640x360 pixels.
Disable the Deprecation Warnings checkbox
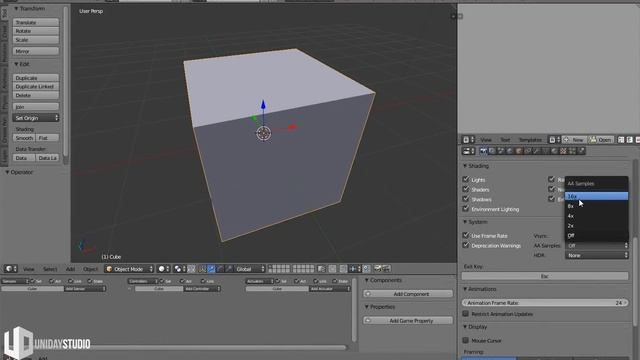click(466, 245)
